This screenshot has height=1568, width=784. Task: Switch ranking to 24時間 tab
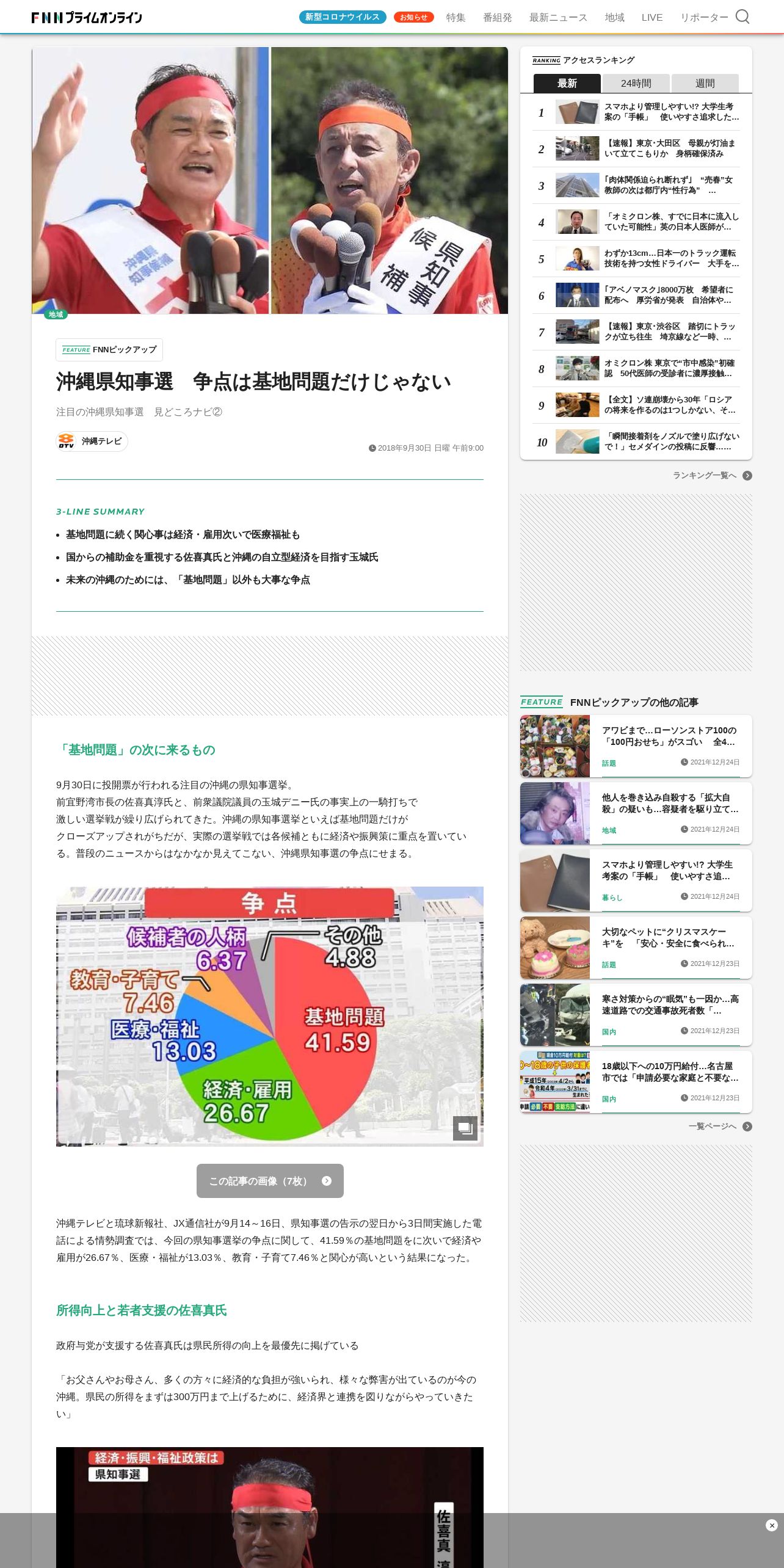636,83
